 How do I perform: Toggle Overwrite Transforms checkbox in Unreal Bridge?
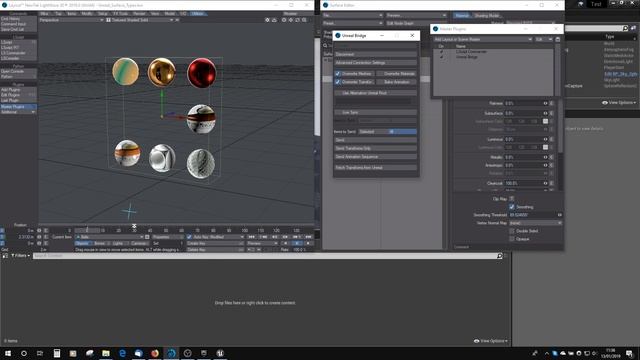[338, 82]
